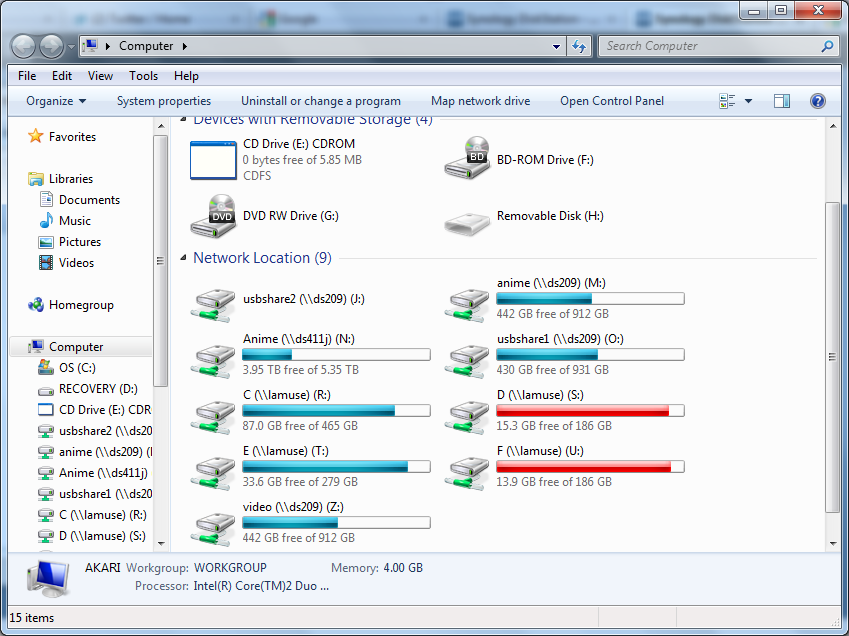Screen dimensions: 849x636
Task: Select OS (C:) in the navigation tree
Action: point(77,368)
